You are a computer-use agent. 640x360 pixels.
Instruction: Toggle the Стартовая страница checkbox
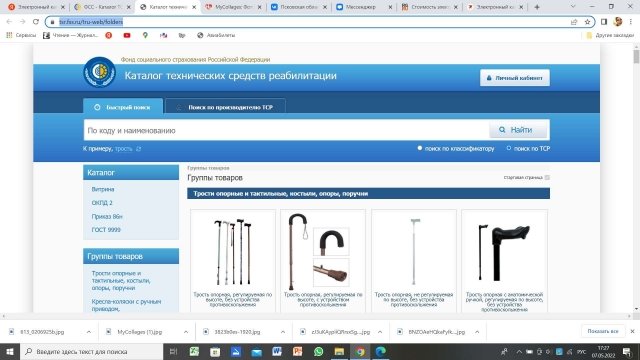point(547,178)
